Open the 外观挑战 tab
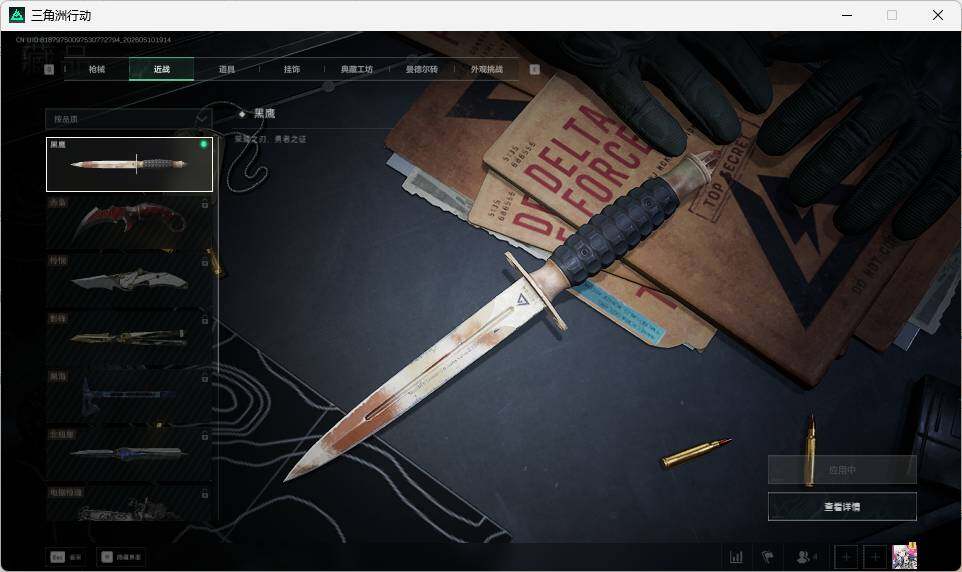 pyautogui.click(x=487, y=69)
